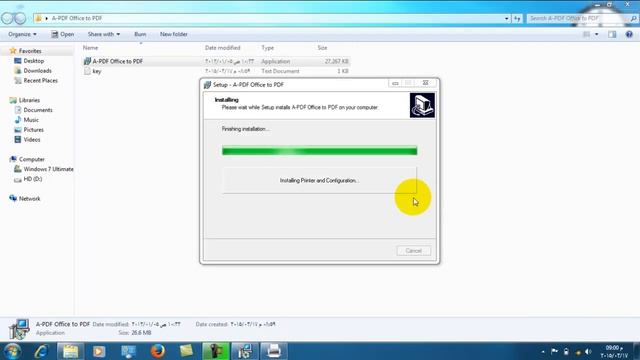Open Windows Explorer taskbar icon
The width and height of the screenshot is (640, 360).
click(70, 351)
